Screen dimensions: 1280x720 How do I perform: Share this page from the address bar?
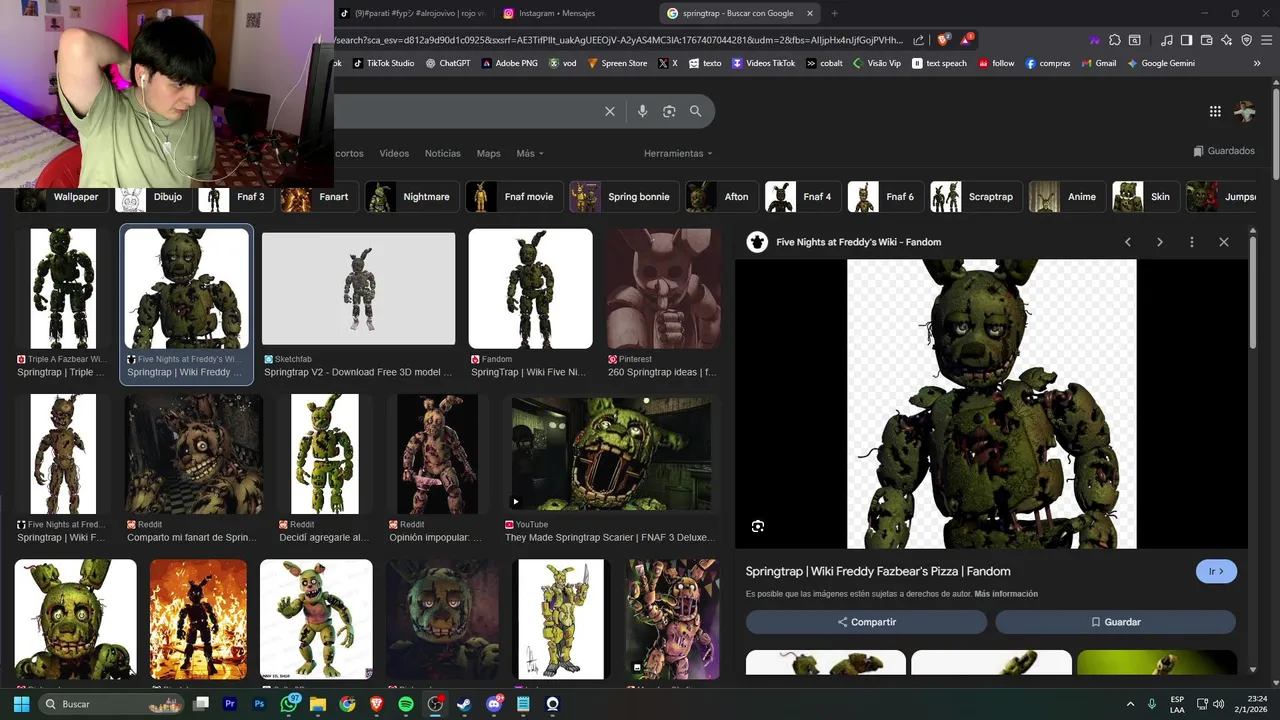click(x=918, y=40)
